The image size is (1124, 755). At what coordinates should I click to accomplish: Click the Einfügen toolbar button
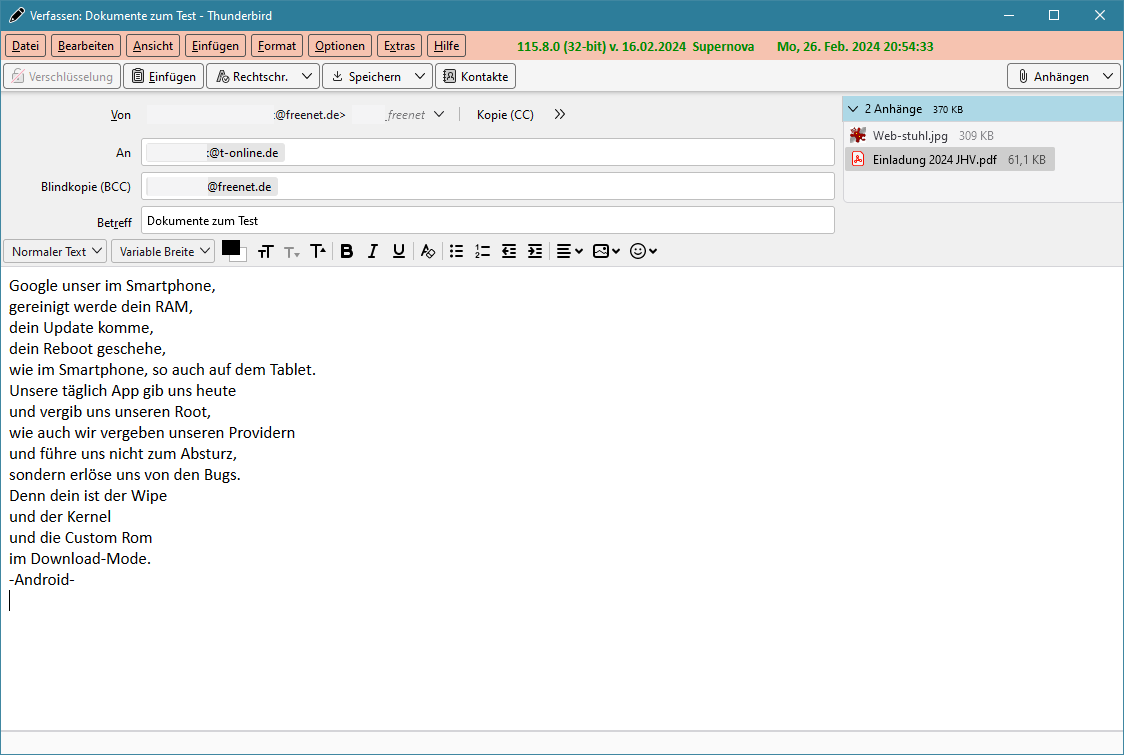(163, 77)
